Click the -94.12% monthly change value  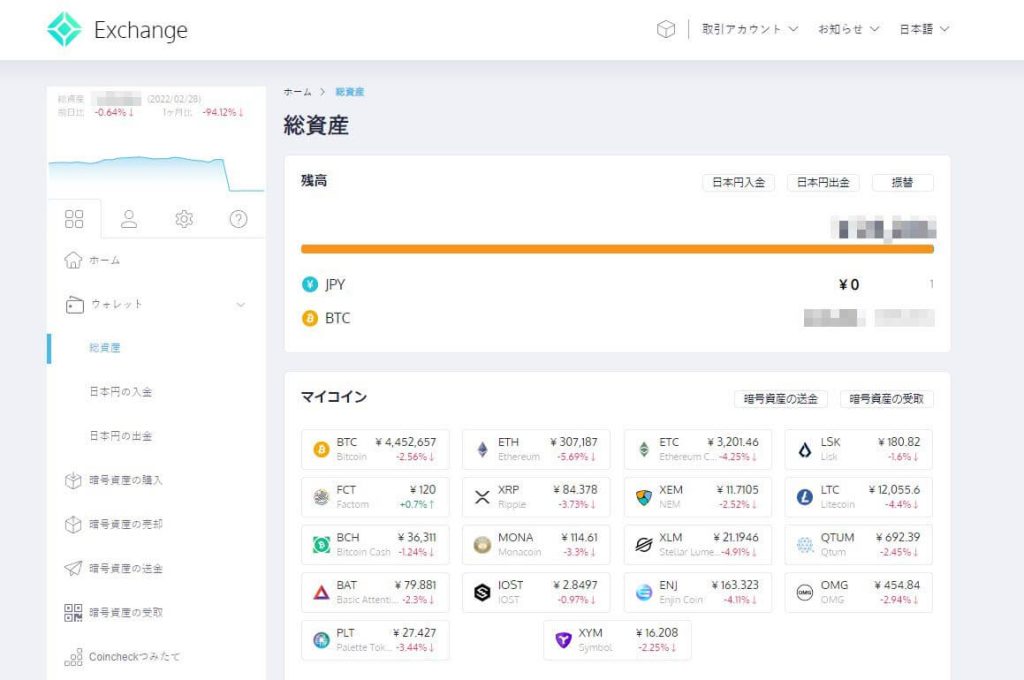coord(223,112)
